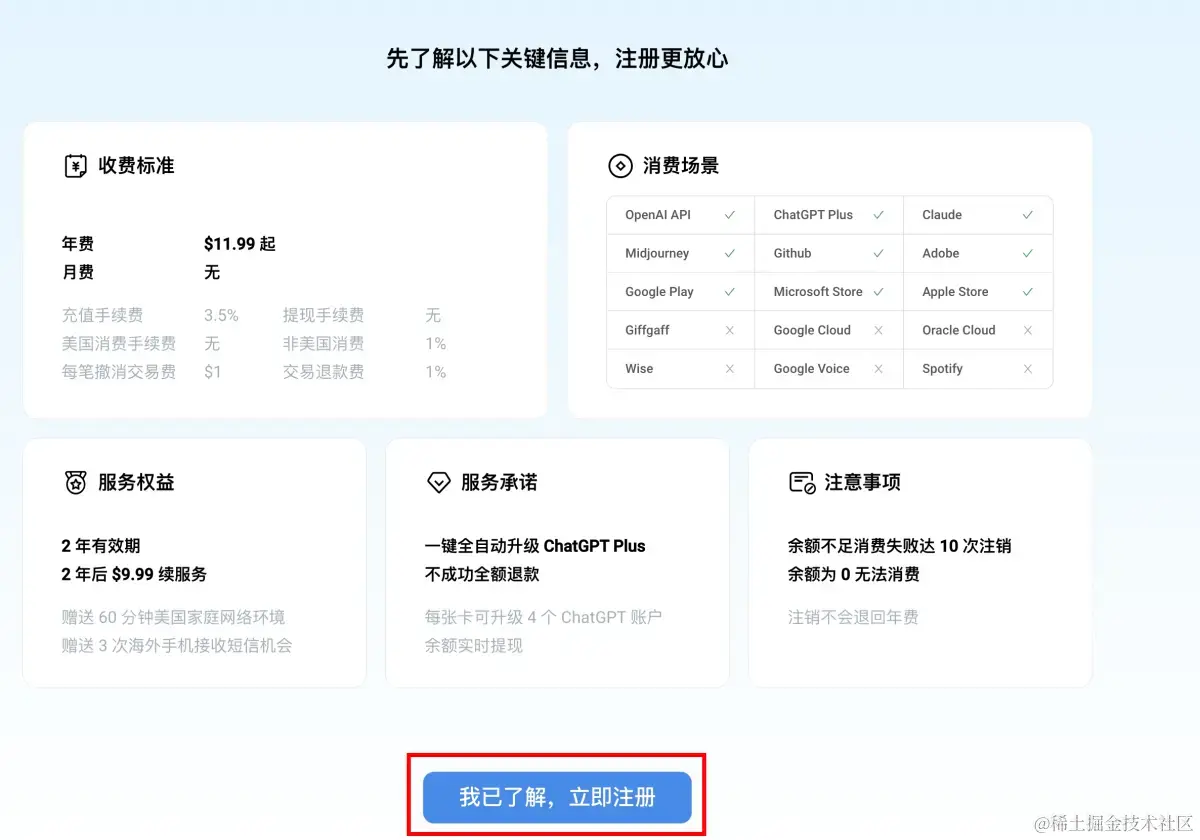Click the 非美国消费 label
The height and width of the screenshot is (840, 1200).
point(323,344)
